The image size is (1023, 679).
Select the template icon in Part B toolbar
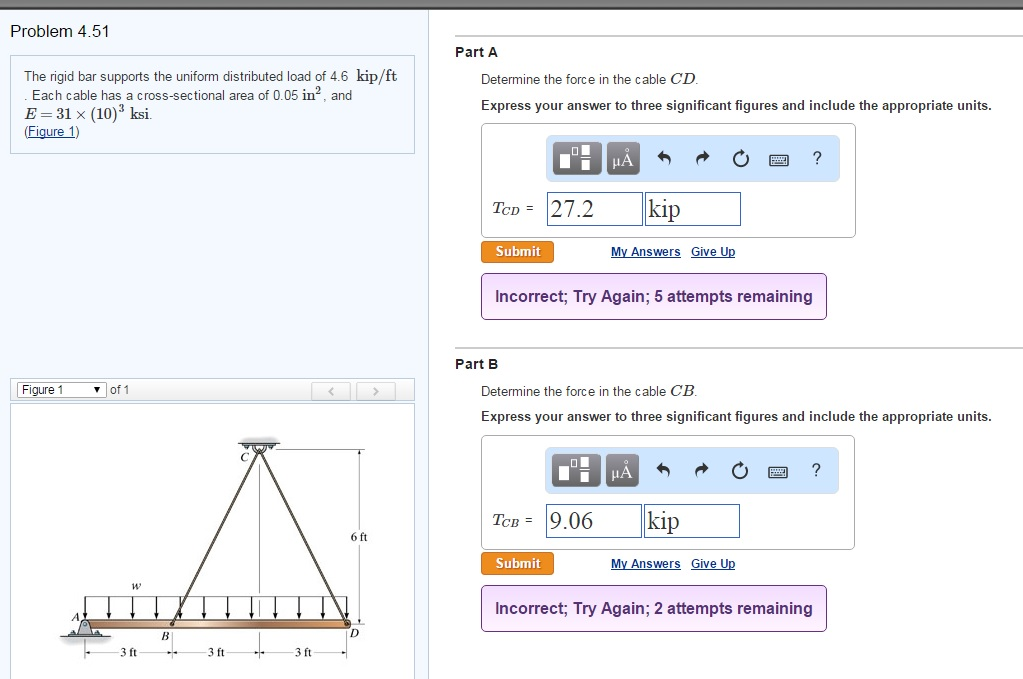coord(576,470)
